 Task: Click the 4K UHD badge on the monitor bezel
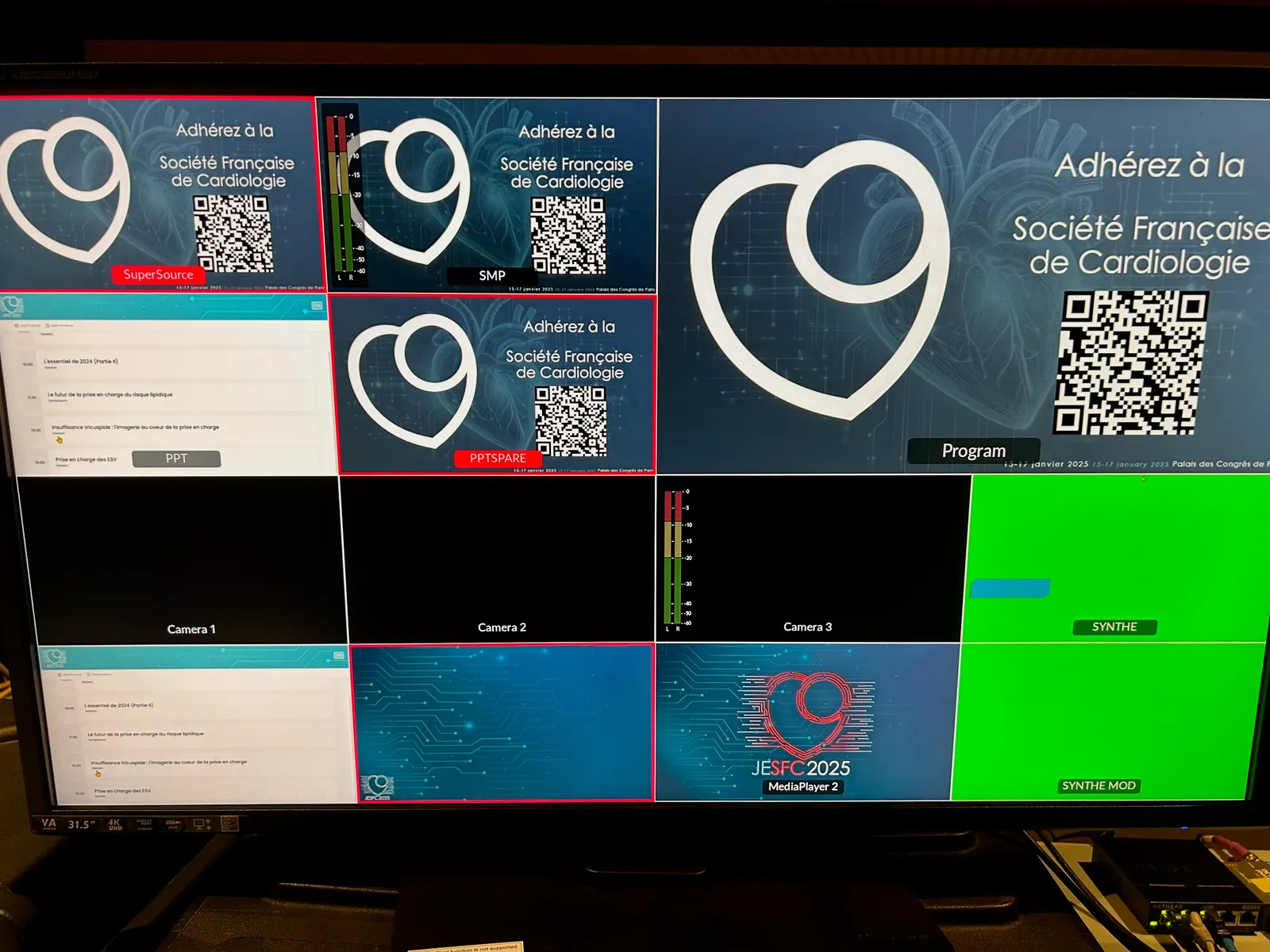[115, 824]
